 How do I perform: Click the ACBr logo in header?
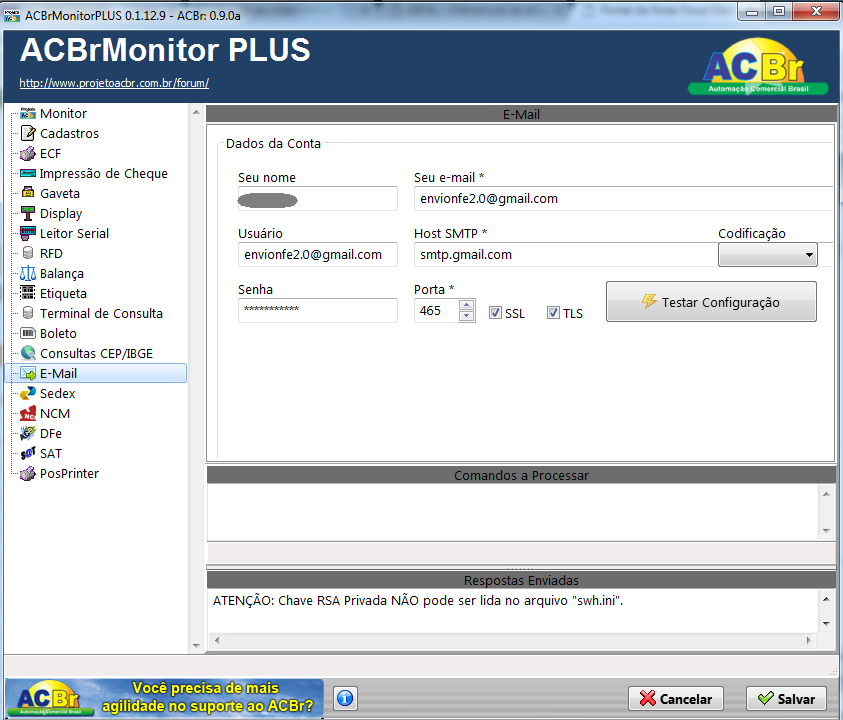coord(757,67)
